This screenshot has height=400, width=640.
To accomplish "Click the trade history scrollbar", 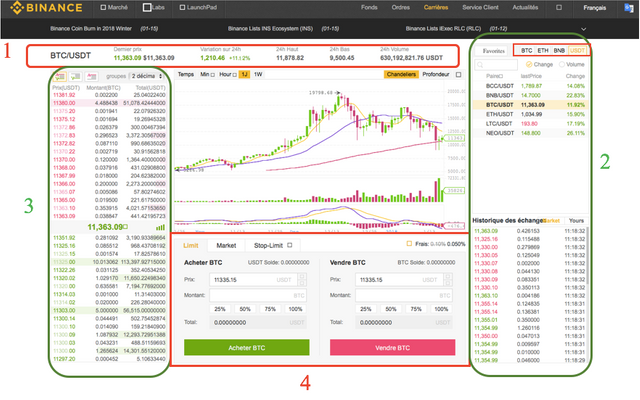I will [x=587, y=257].
